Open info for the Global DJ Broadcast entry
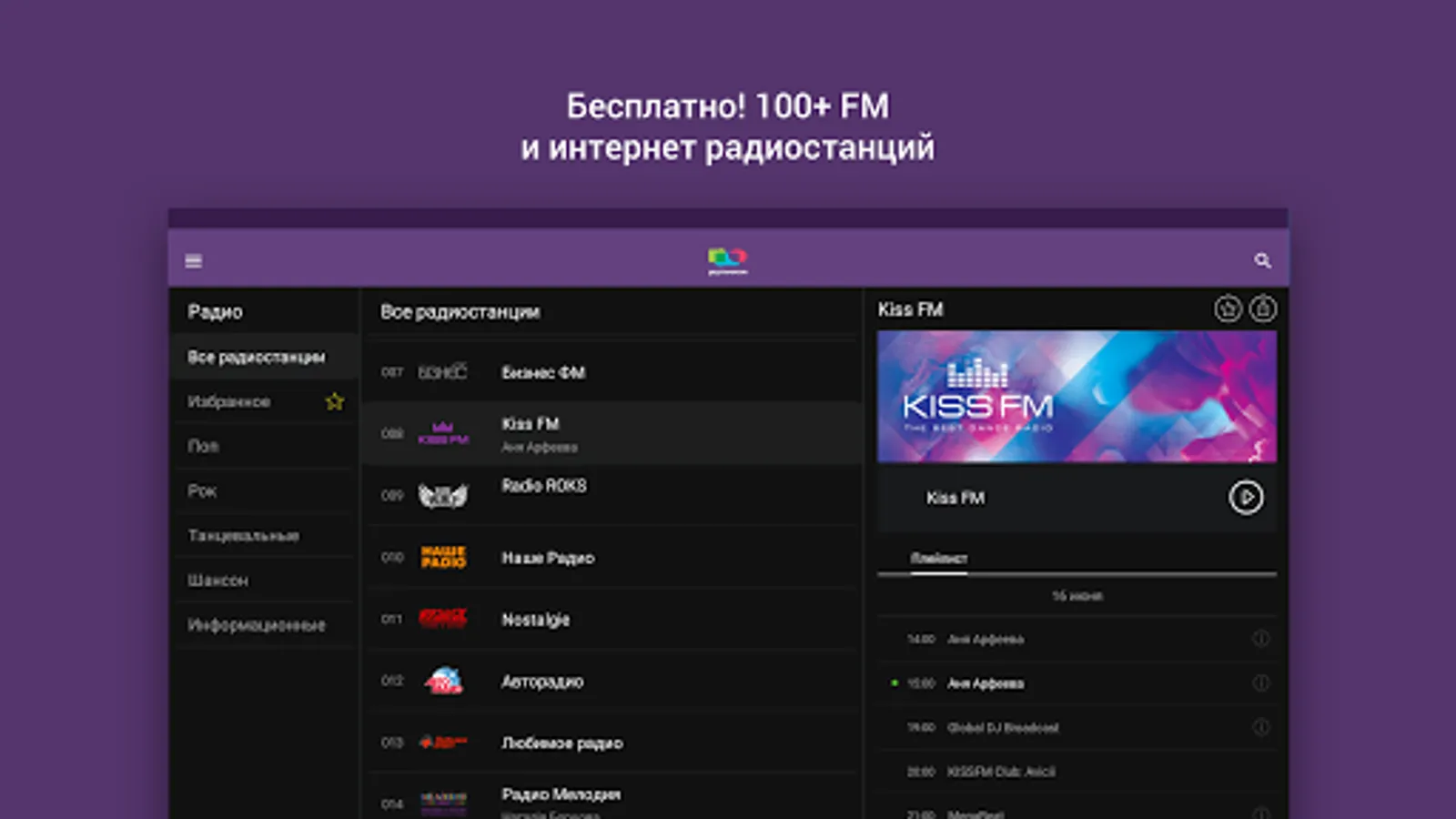This screenshot has width=1456, height=819. coord(1260,727)
